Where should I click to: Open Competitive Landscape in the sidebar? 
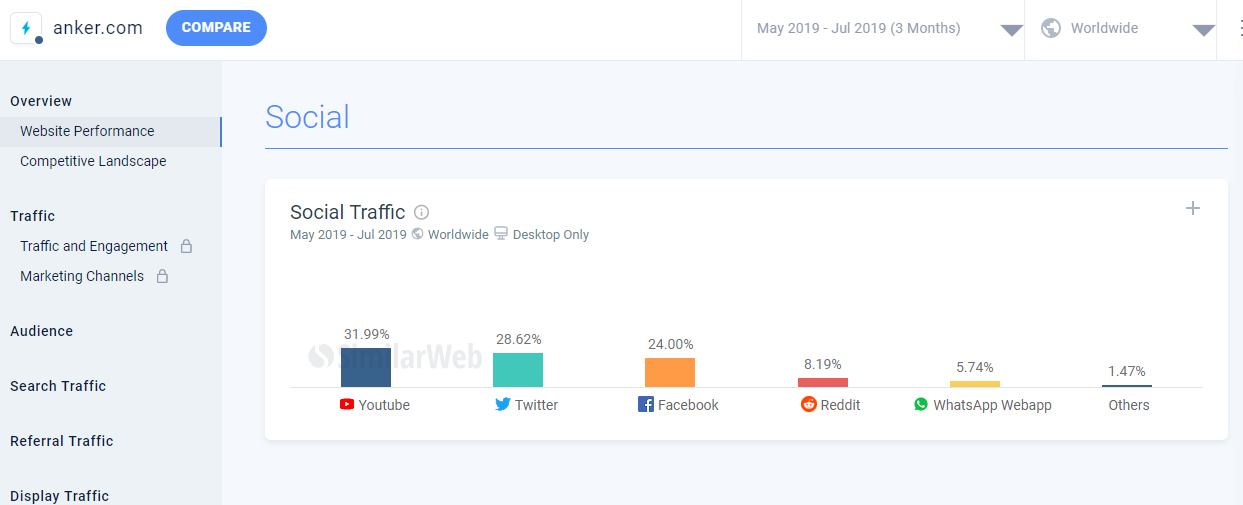93,161
